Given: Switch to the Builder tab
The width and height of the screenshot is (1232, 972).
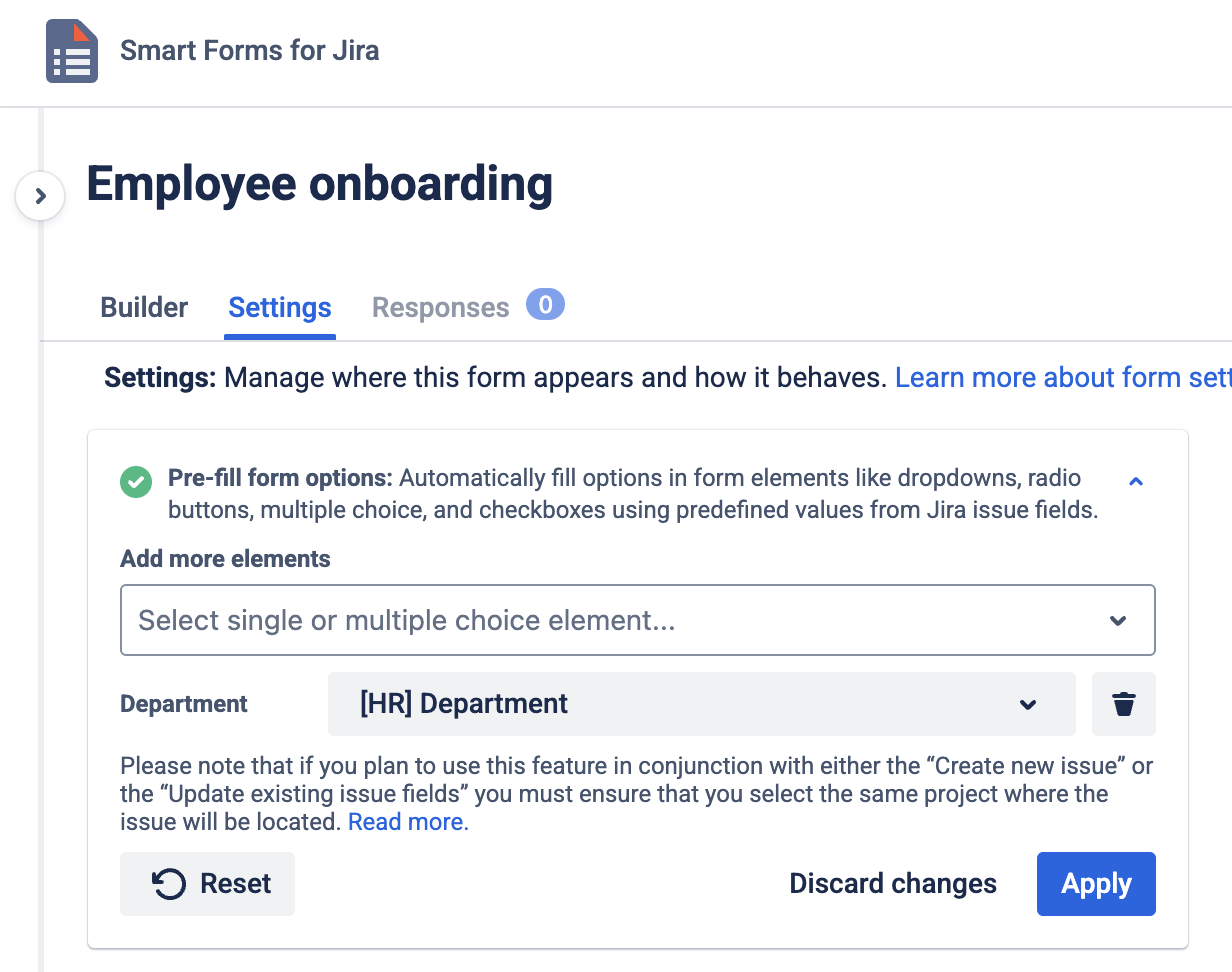Looking at the screenshot, I should pos(144,308).
